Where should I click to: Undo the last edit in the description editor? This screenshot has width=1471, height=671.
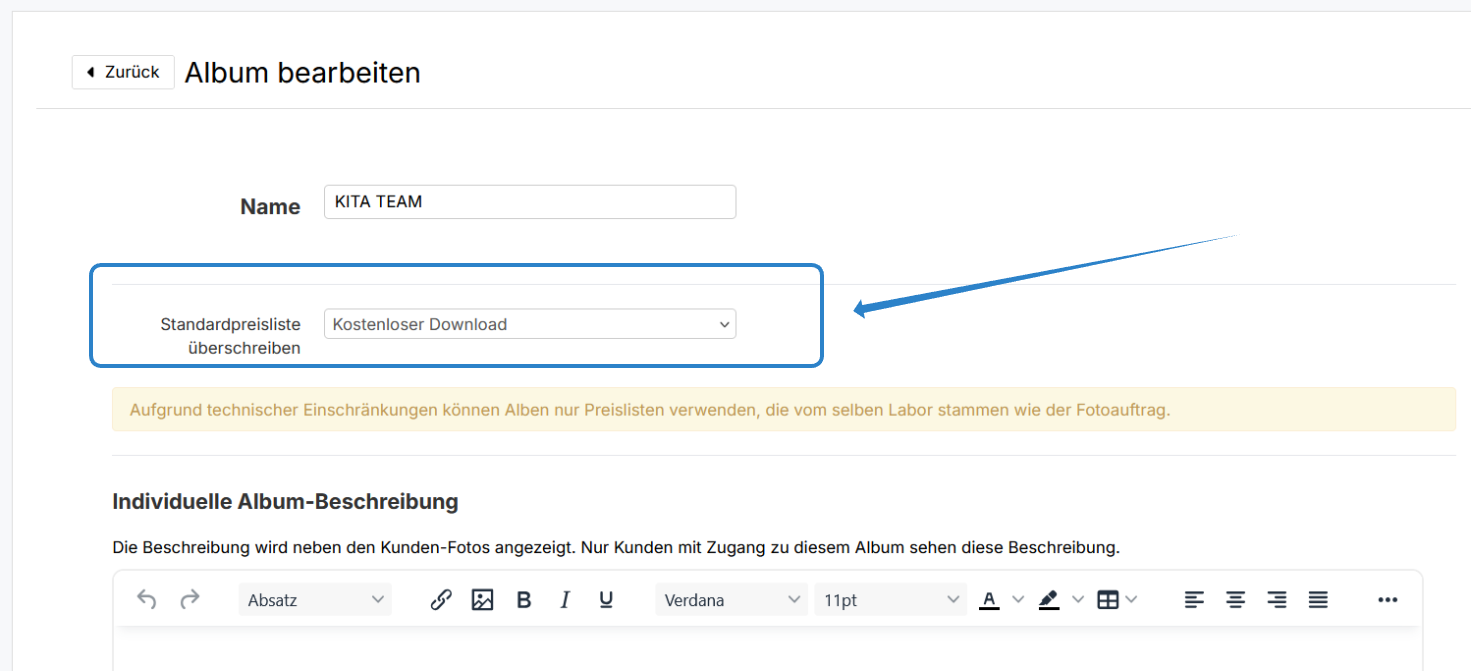coord(146,599)
